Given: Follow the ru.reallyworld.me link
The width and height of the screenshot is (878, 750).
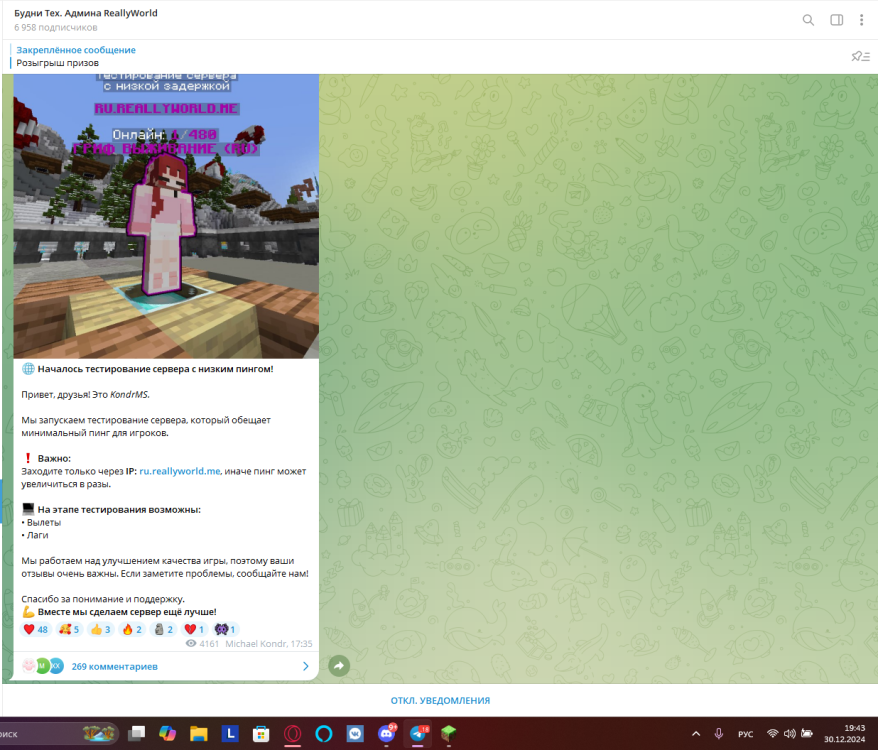Looking at the screenshot, I should tap(180, 471).
